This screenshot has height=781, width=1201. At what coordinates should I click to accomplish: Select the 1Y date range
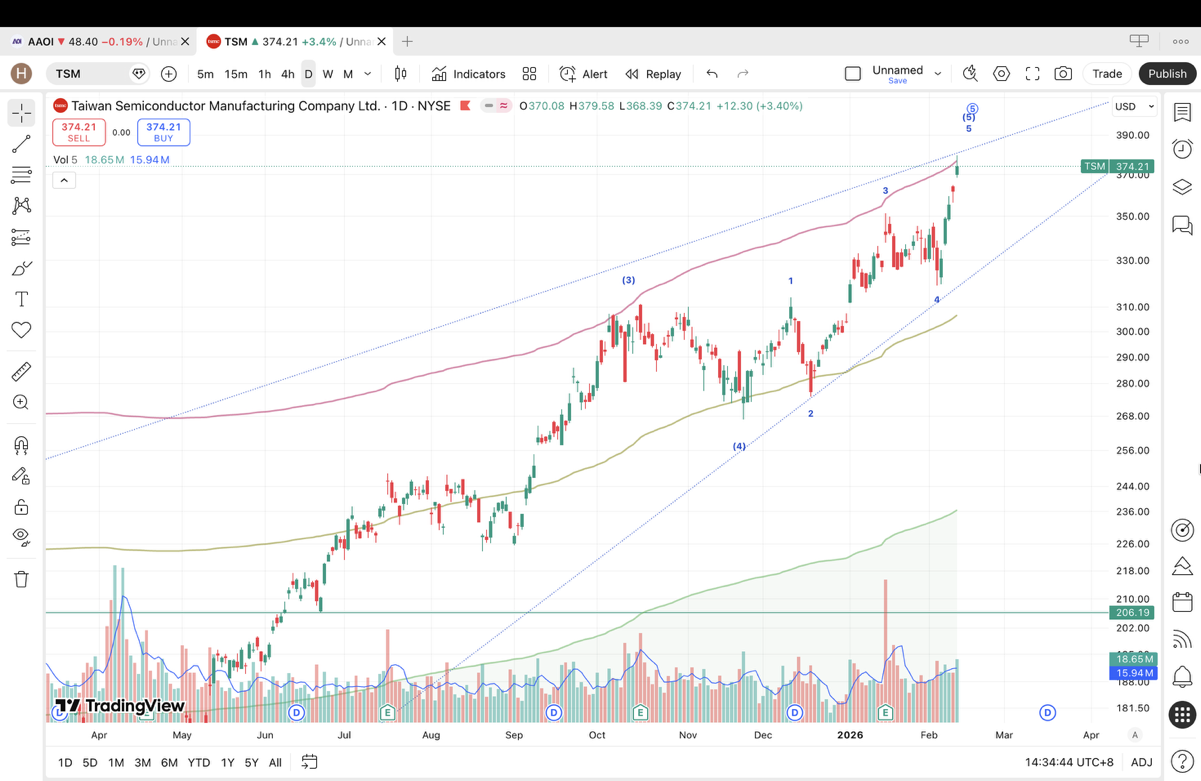(227, 762)
